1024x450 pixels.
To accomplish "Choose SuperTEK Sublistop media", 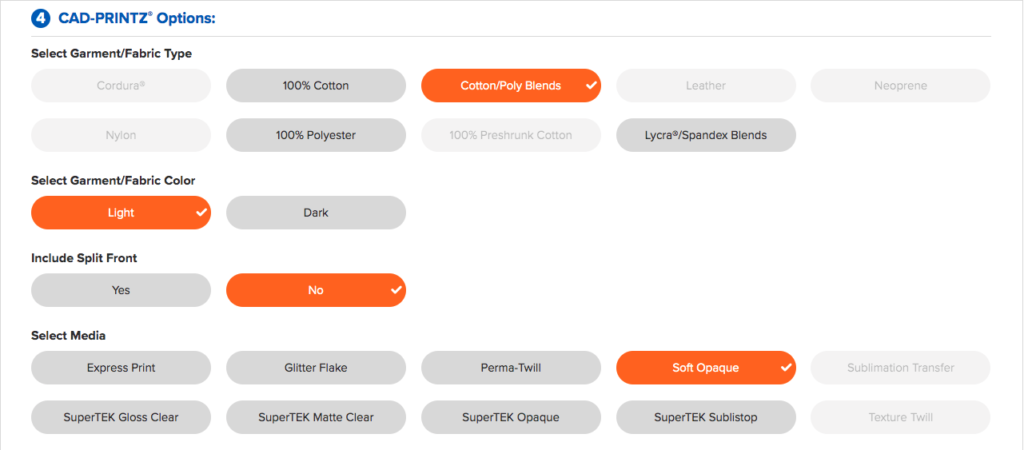I will (x=706, y=417).
